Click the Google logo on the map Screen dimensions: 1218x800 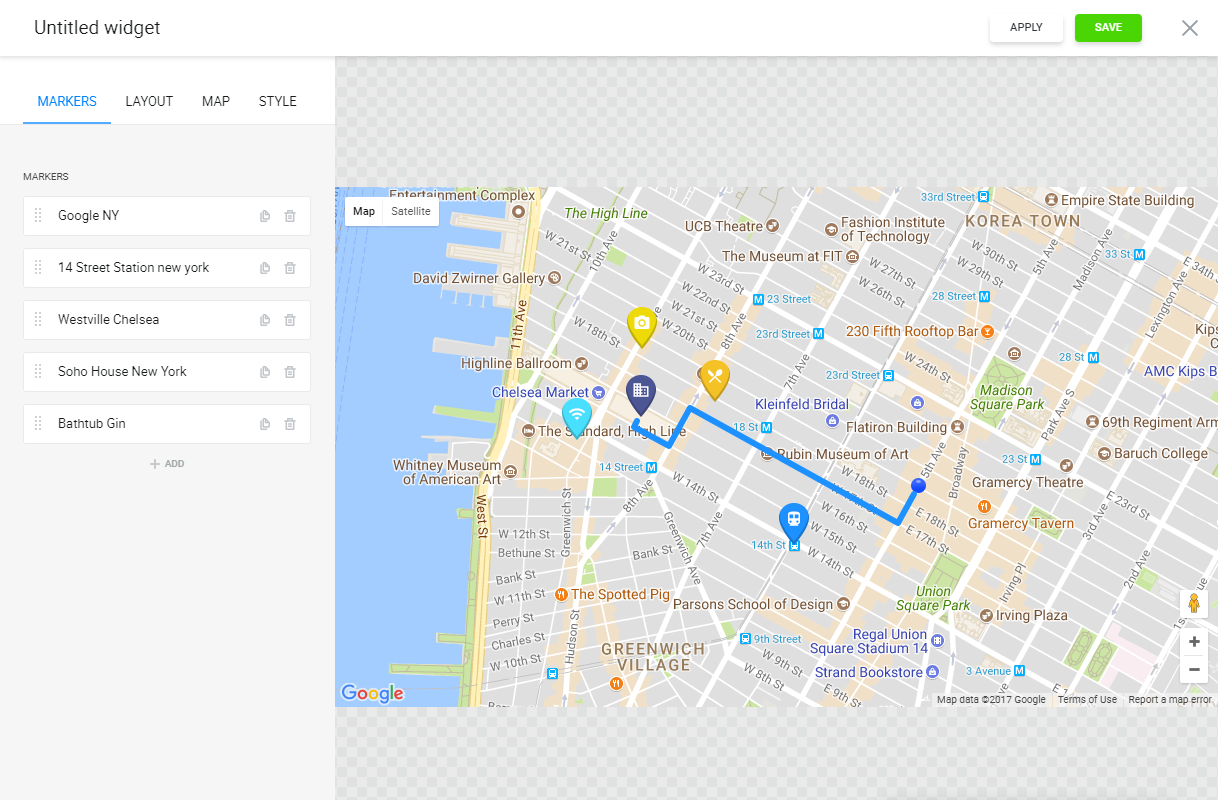pos(372,693)
